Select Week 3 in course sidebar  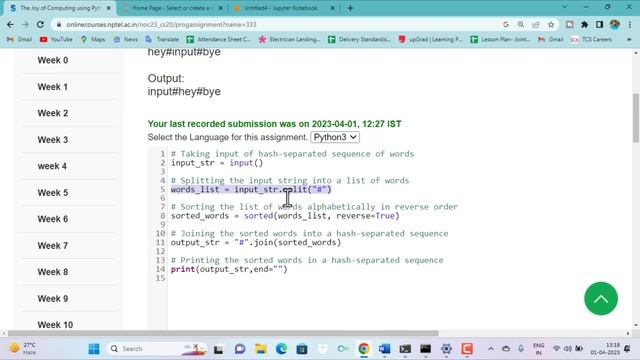53,140
